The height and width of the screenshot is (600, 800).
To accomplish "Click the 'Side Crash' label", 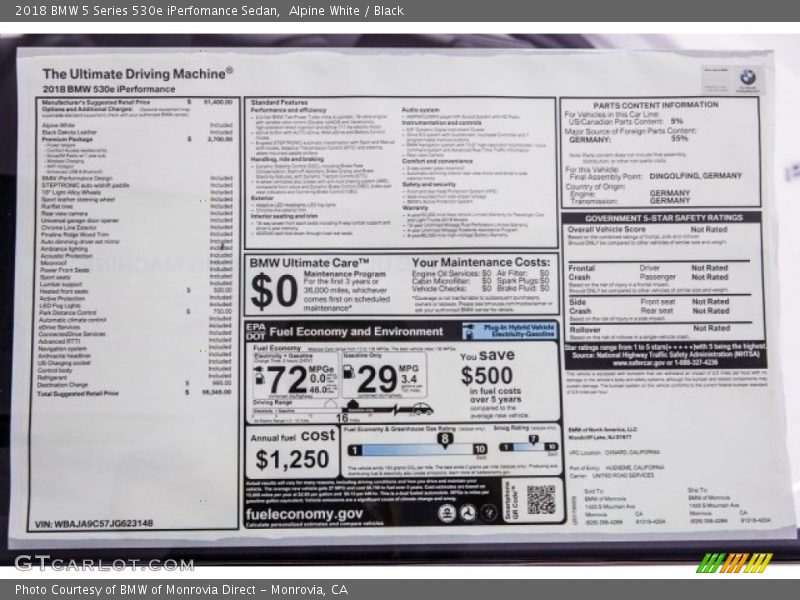I will 580,306.
